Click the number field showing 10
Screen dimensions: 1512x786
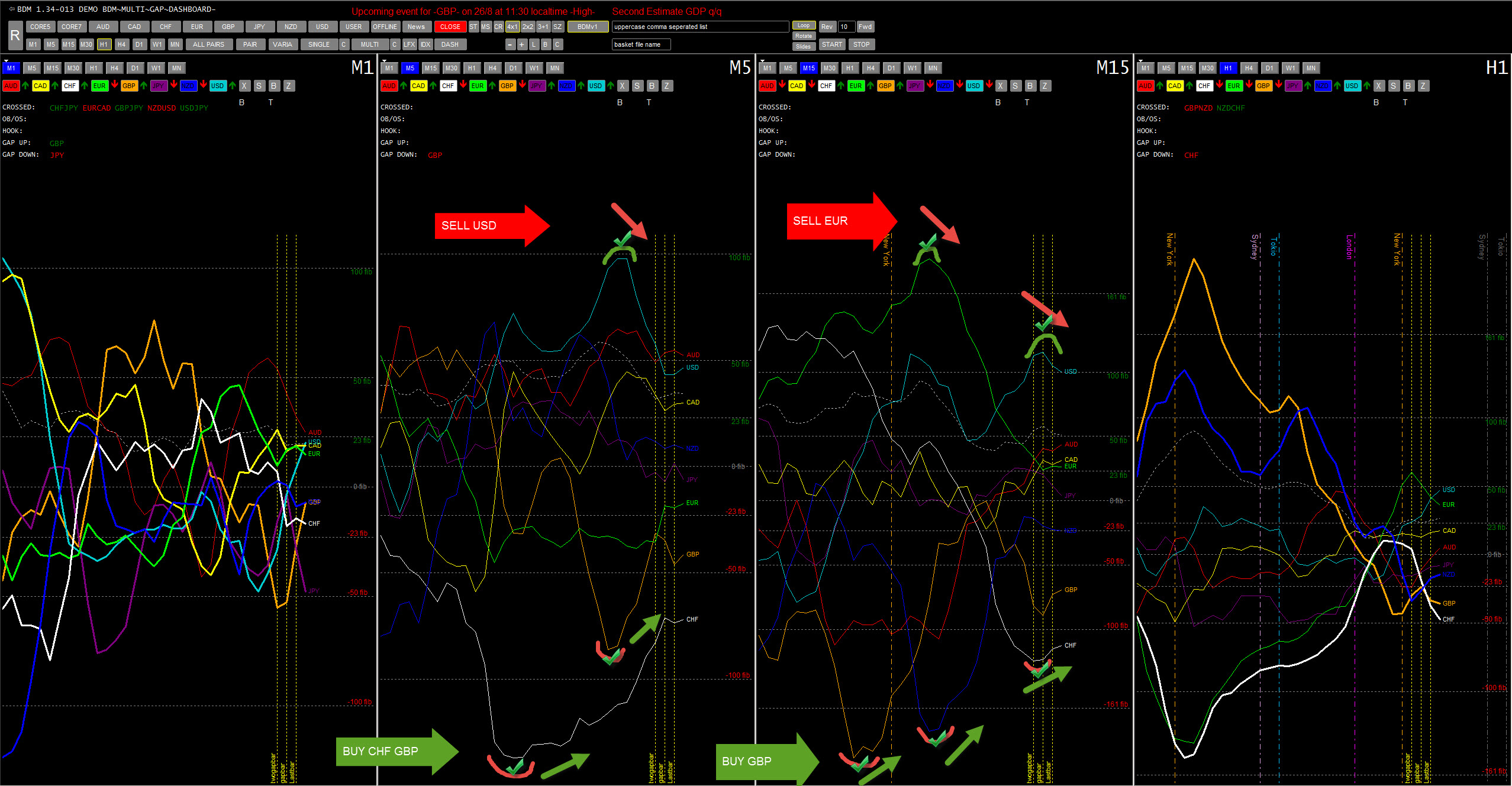[x=846, y=27]
